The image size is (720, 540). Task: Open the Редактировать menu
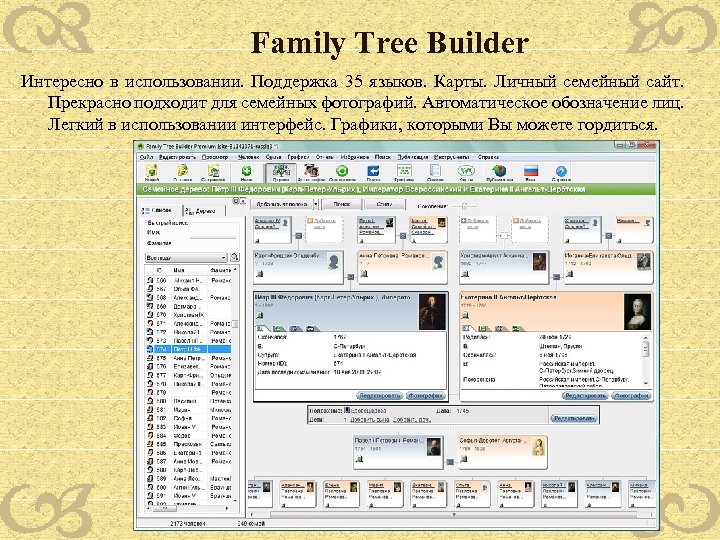tap(178, 157)
